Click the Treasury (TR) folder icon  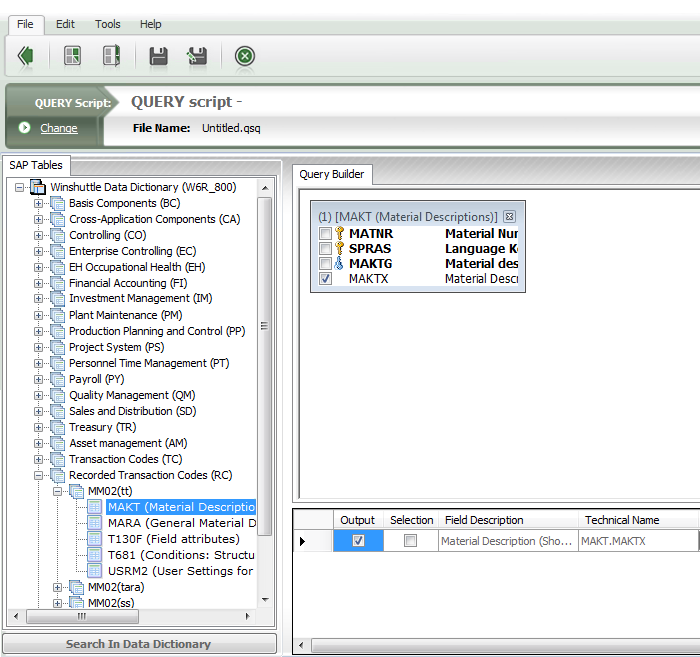tap(58, 428)
